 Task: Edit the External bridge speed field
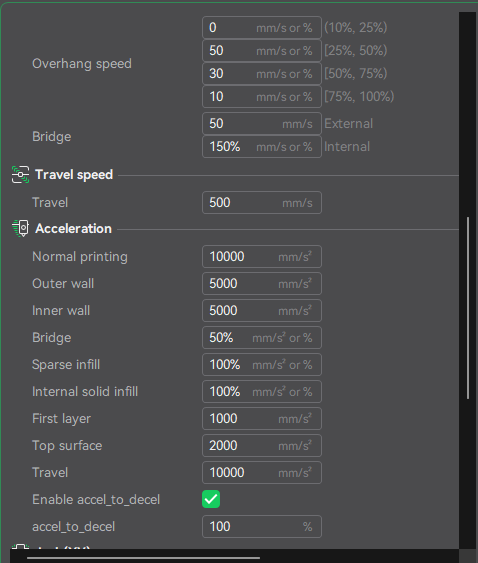pos(262,124)
